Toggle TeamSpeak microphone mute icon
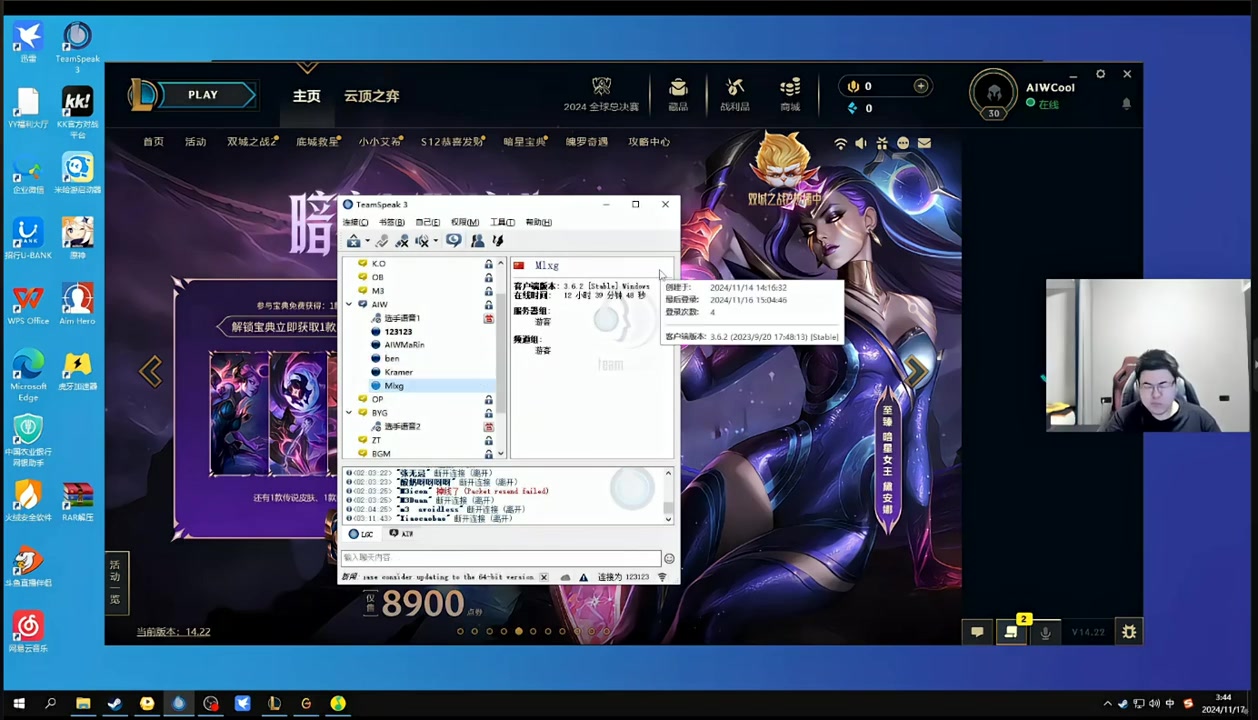This screenshot has width=1258, height=720. pyautogui.click(x=402, y=241)
